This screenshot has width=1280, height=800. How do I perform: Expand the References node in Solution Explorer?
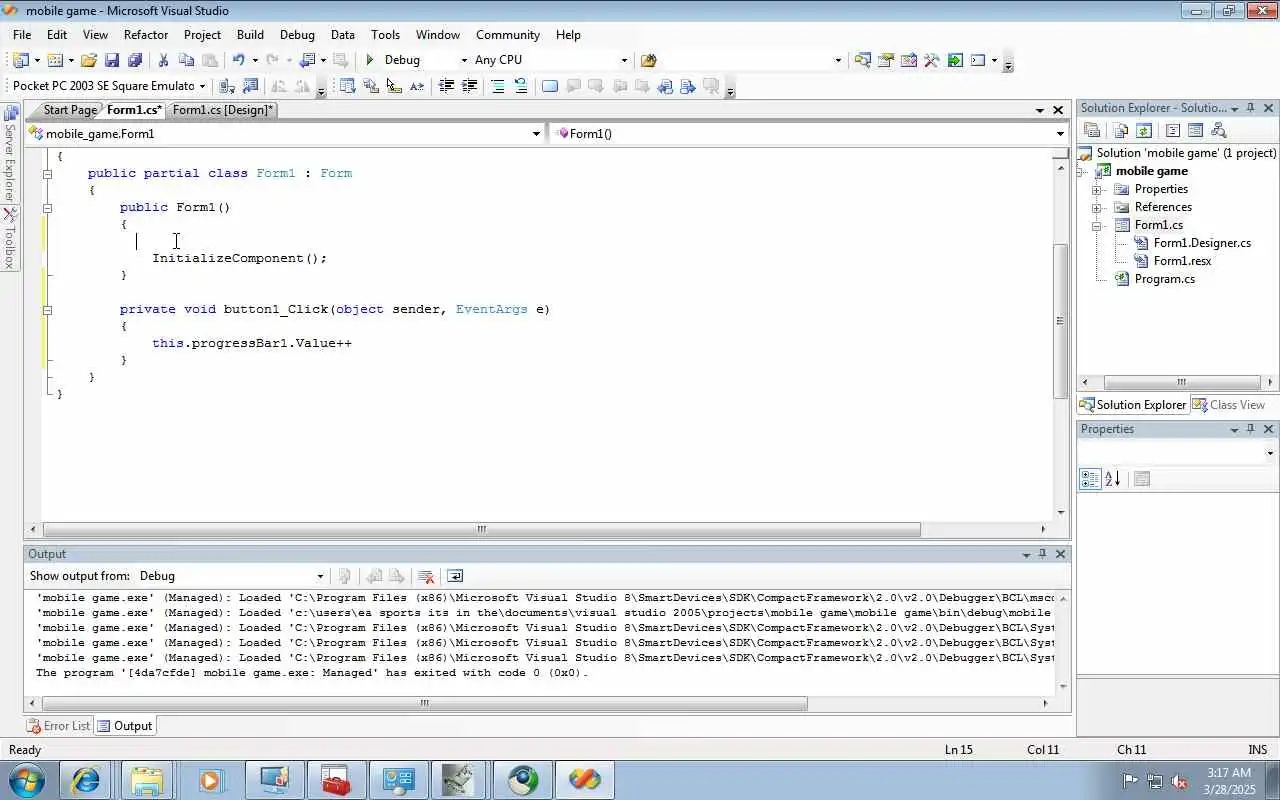(1097, 208)
